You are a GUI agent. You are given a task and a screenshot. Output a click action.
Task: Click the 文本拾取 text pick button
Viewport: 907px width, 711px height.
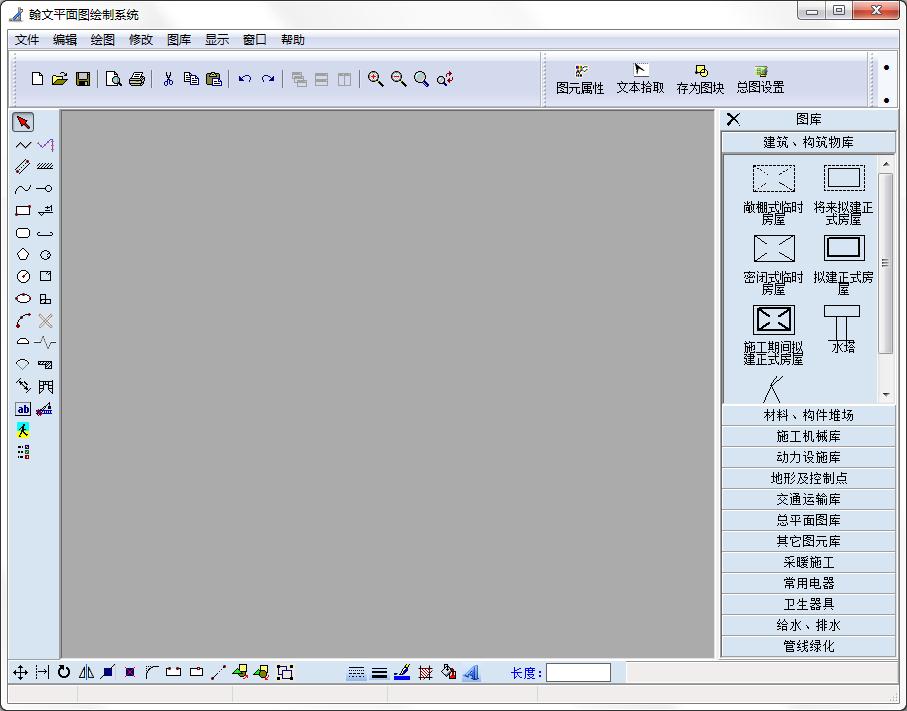pyautogui.click(x=640, y=80)
